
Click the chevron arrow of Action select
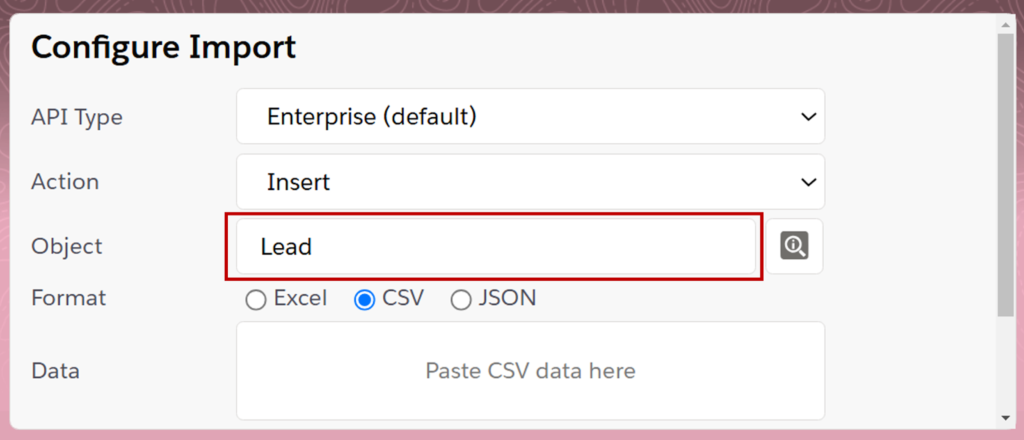click(808, 182)
